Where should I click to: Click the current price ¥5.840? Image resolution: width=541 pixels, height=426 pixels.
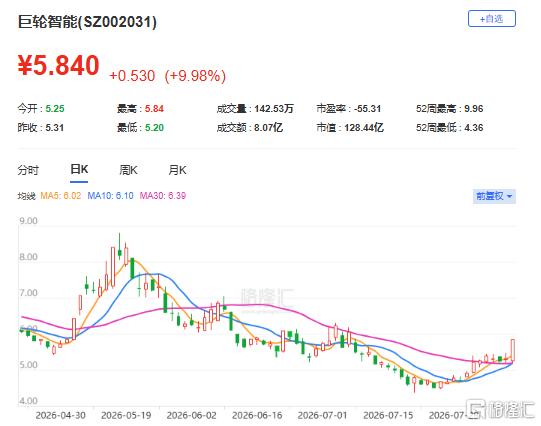(x=58, y=65)
